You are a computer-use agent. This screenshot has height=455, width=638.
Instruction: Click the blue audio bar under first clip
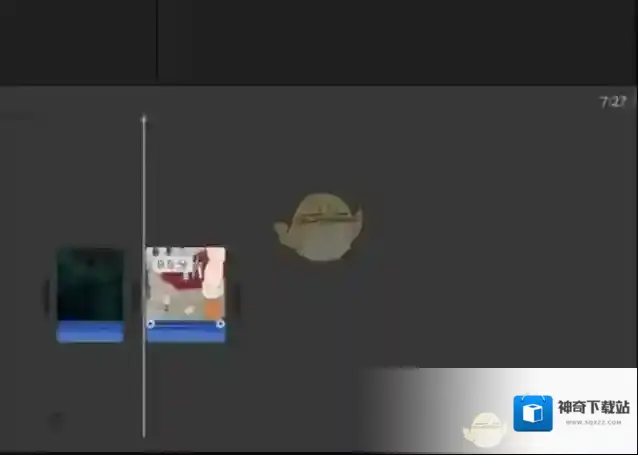(x=90, y=333)
